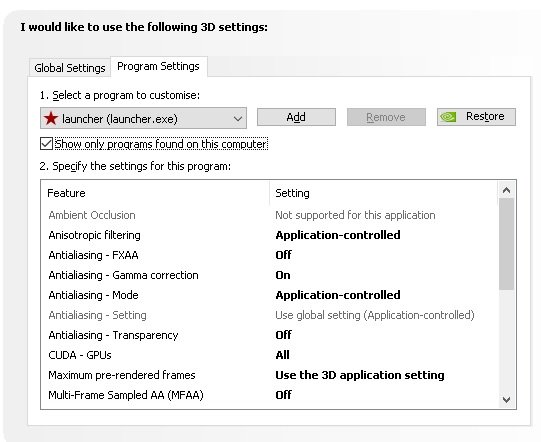Viewport: 541px width, 442px height.
Task: Switch to Global Settings tab
Action: click(x=70, y=68)
